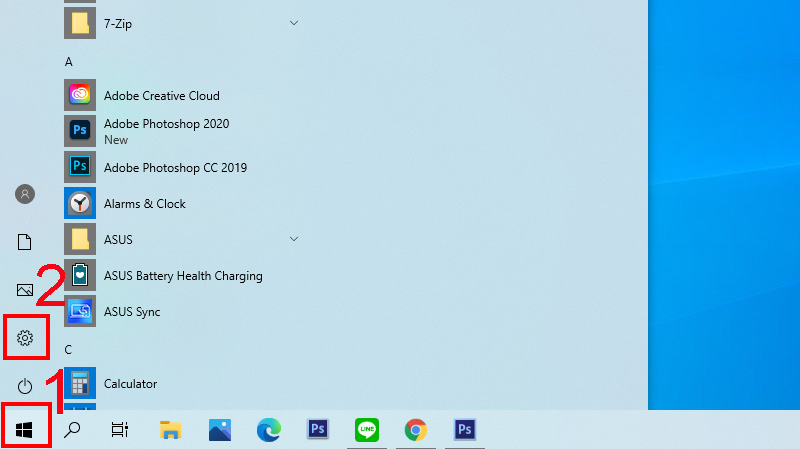Image resolution: width=800 pixels, height=449 pixels.
Task: Click the Adobe Photoshop 2020 icon
Action: (x=80, y=131)
